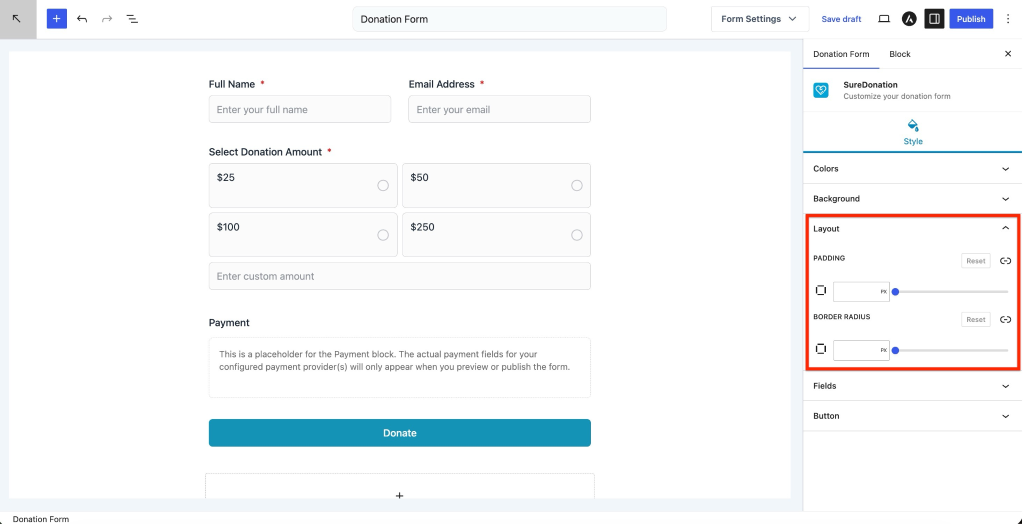The width and height of the screenshot is (1024, 524).
Task: Collapse the Layout section
Action: [912, 229]
